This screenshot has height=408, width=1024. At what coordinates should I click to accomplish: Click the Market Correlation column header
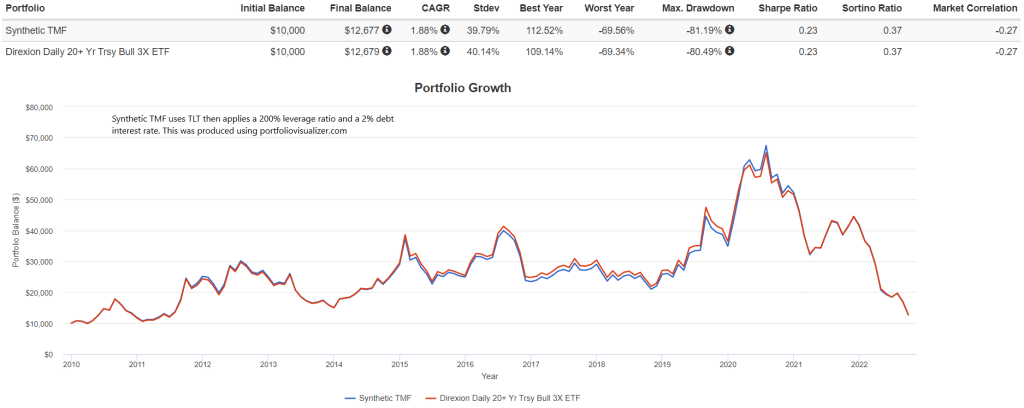pos(975,8)
